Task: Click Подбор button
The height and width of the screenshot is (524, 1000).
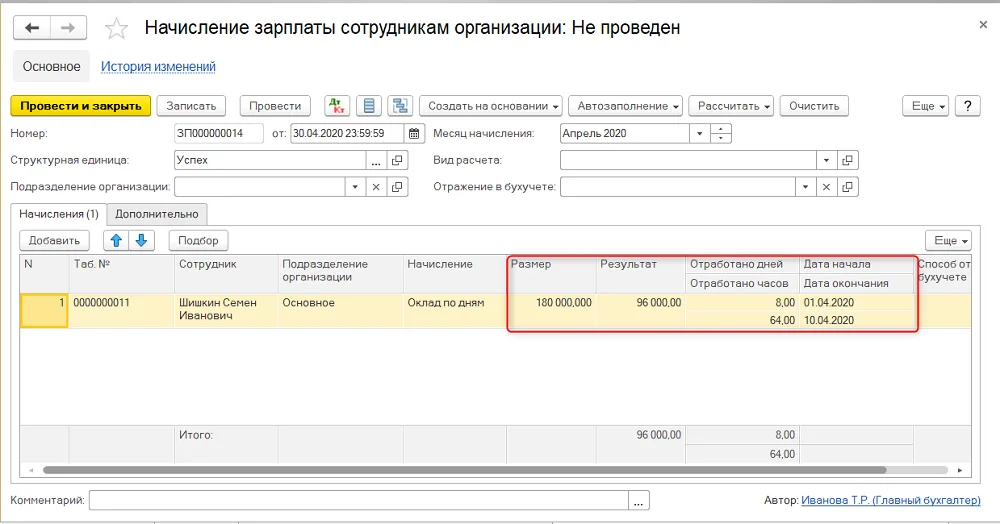Action: (198, 240)
